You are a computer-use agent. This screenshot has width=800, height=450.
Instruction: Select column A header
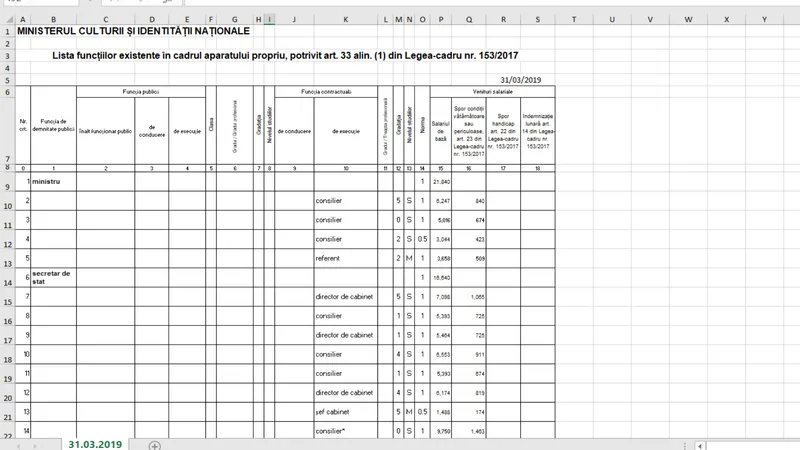point(22,19)
